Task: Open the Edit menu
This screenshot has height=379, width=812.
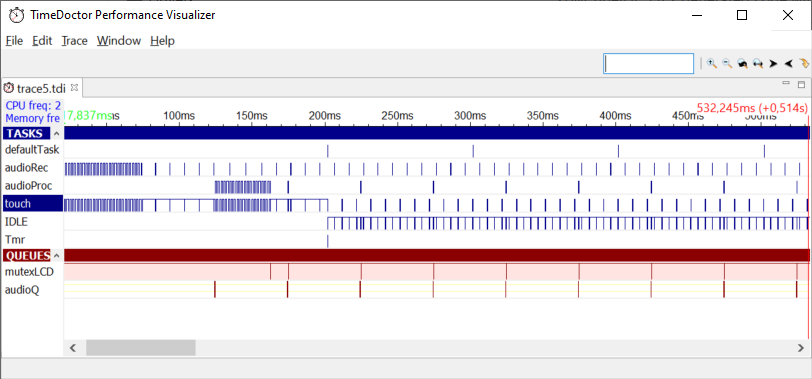Action: (x=42, y=41)
